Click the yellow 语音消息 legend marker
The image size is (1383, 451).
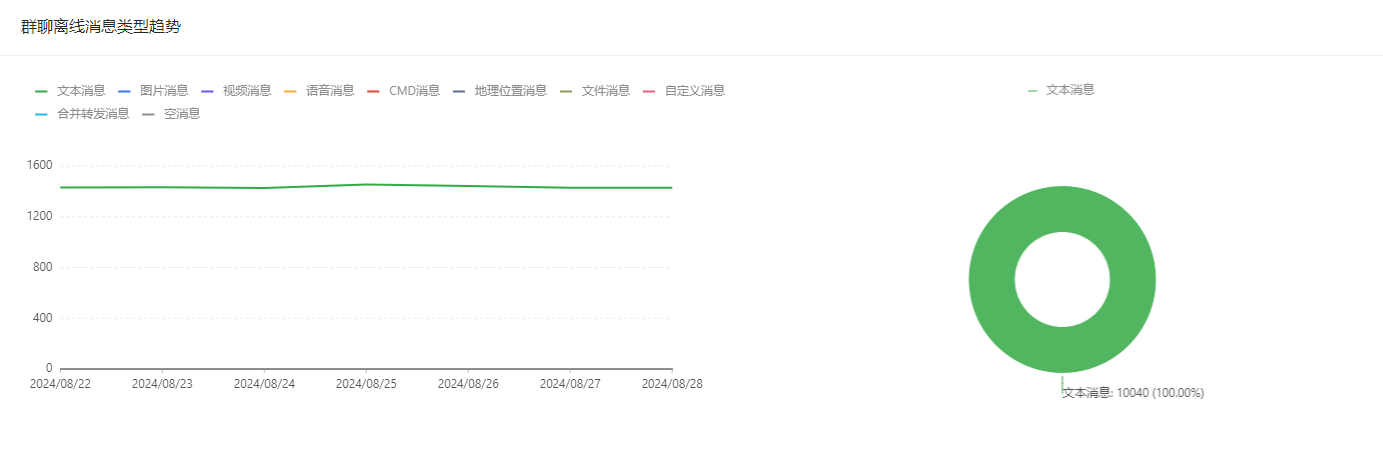coord(291,91)
